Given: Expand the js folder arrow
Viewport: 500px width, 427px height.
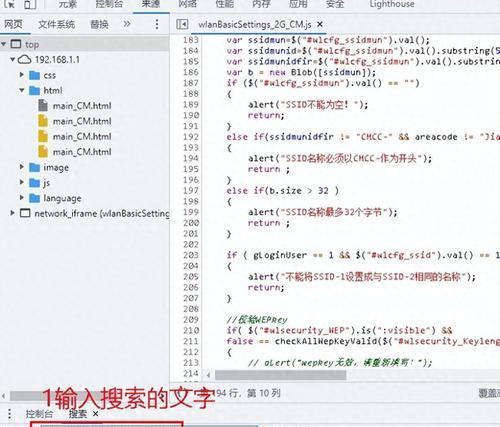Looking at the screenshot, I should [22, 182].
